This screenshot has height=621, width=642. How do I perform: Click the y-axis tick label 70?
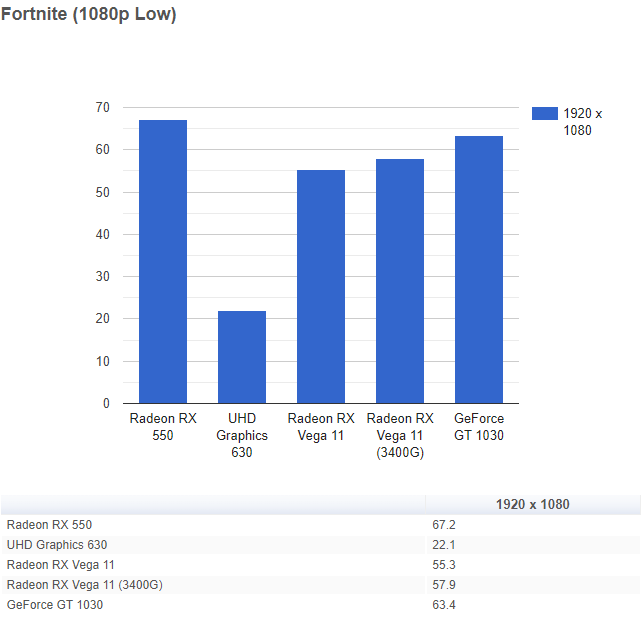[x=102, y=107]
